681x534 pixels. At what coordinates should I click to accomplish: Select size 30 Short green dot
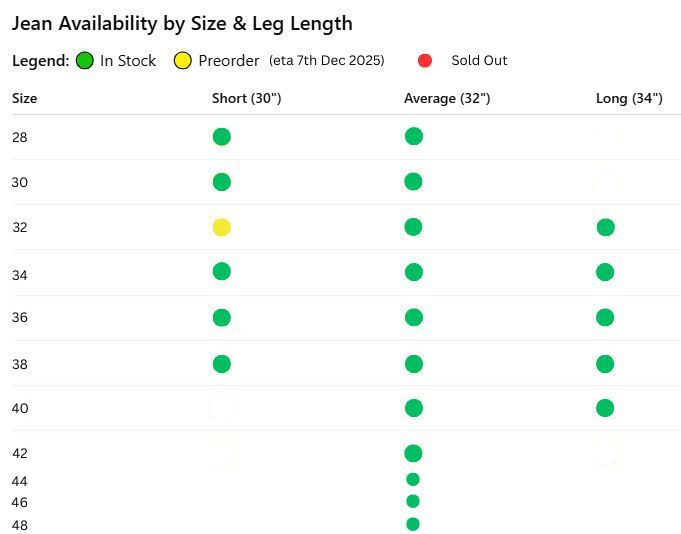[222, 182]
